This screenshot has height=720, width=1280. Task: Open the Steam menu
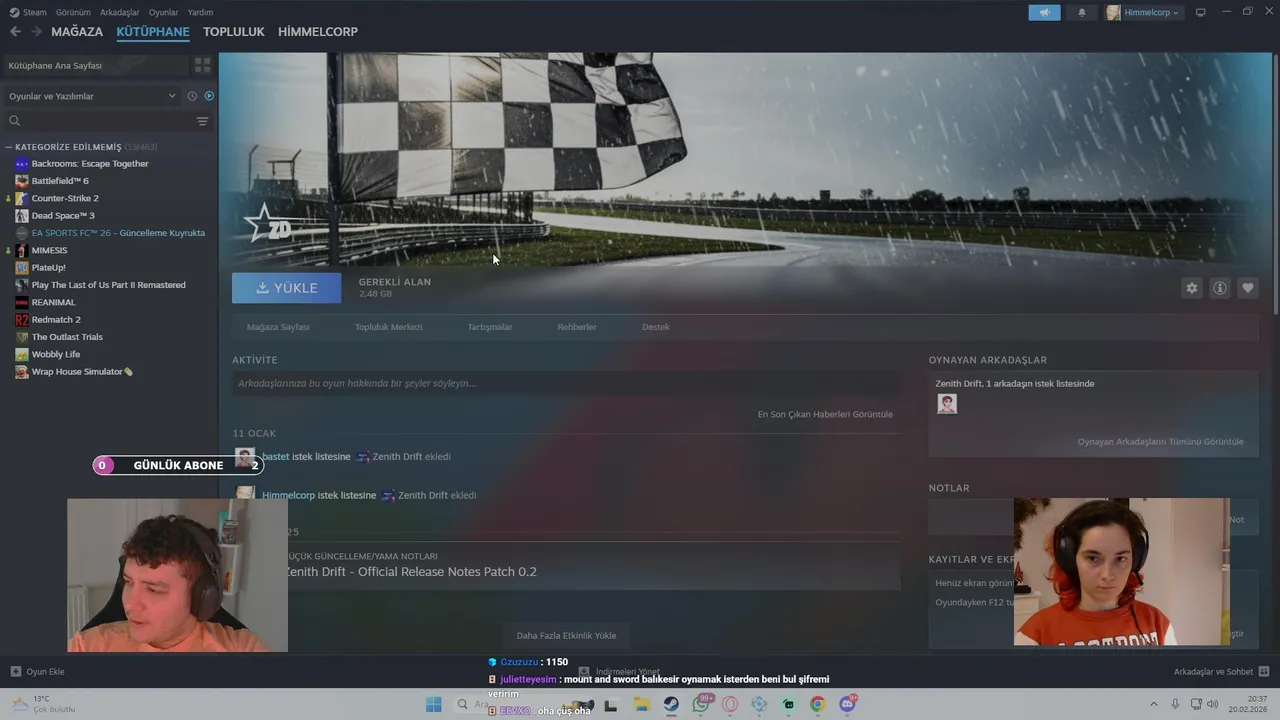28,12
